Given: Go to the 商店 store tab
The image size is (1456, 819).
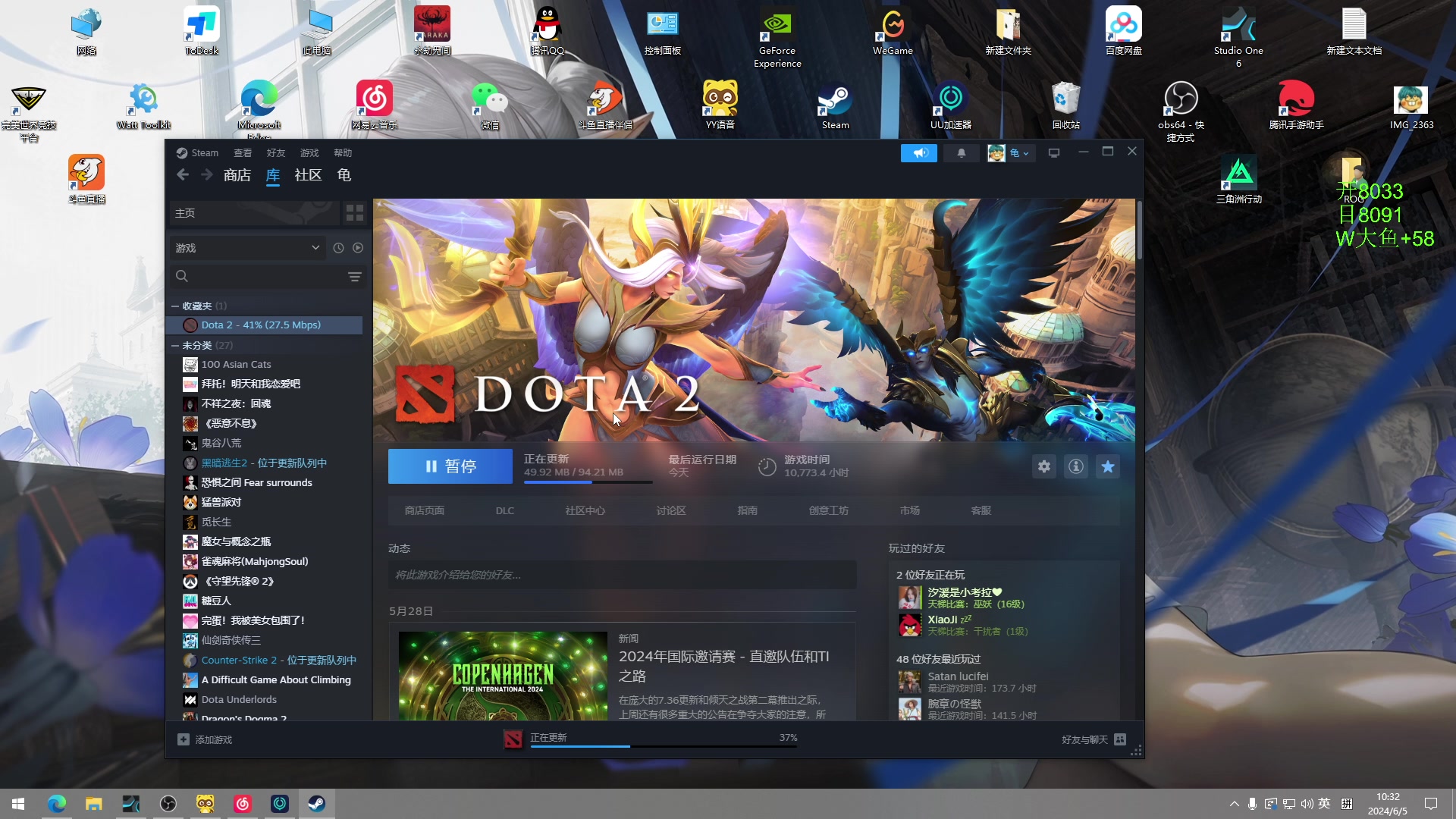Looking at the screenshot, I should point(237,175).
